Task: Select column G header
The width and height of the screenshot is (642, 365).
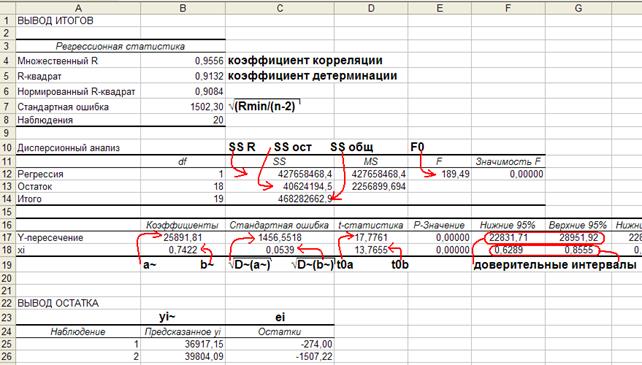Action: (x=578, y=8)
